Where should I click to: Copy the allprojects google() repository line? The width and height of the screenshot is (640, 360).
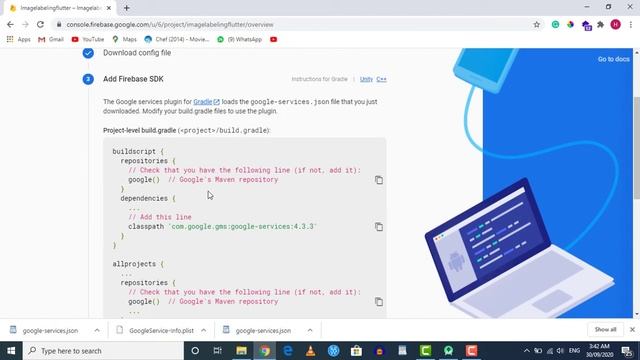pyautogui.click(x=379, y=302)
